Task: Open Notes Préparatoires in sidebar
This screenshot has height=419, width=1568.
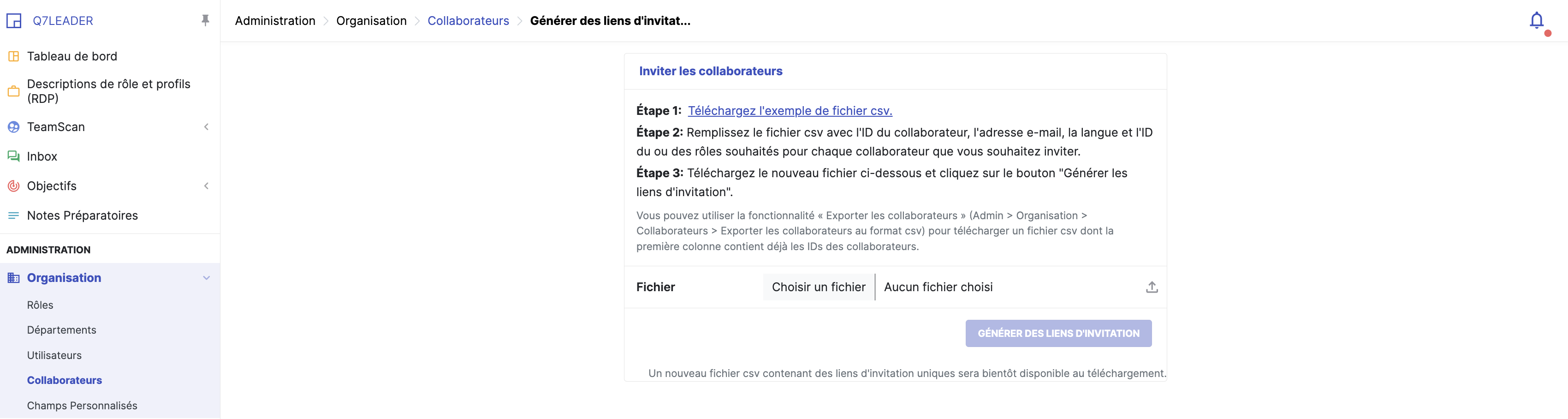Action: [x=82, y=215]
